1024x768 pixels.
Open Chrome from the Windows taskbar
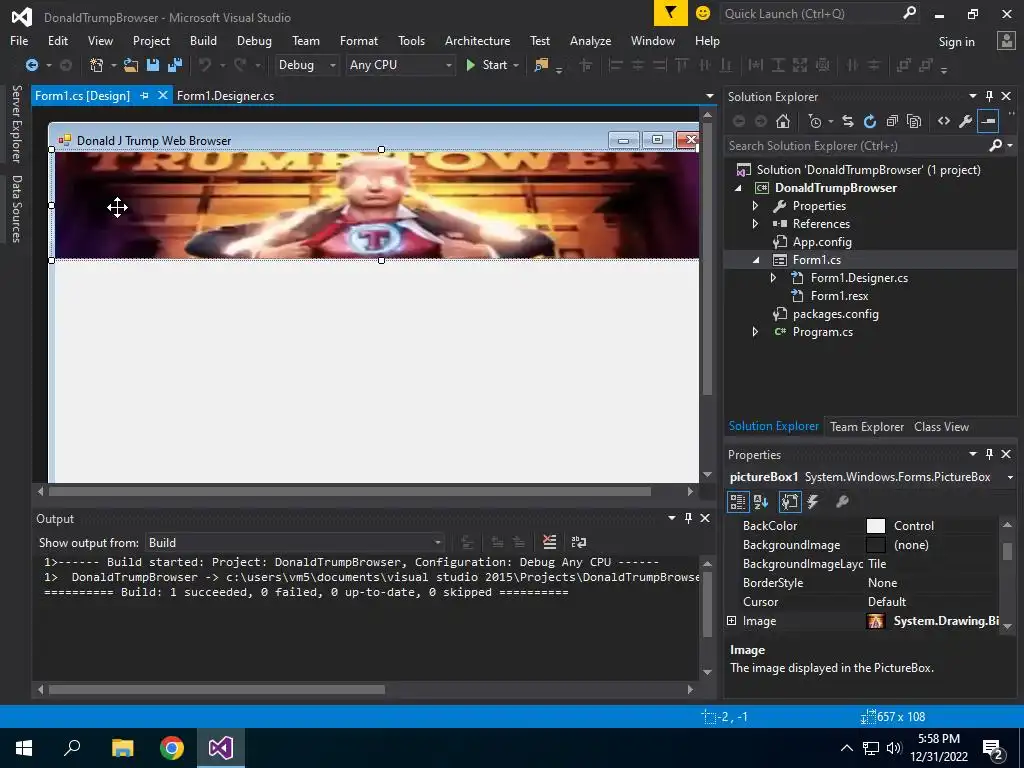tap(172, 748)
